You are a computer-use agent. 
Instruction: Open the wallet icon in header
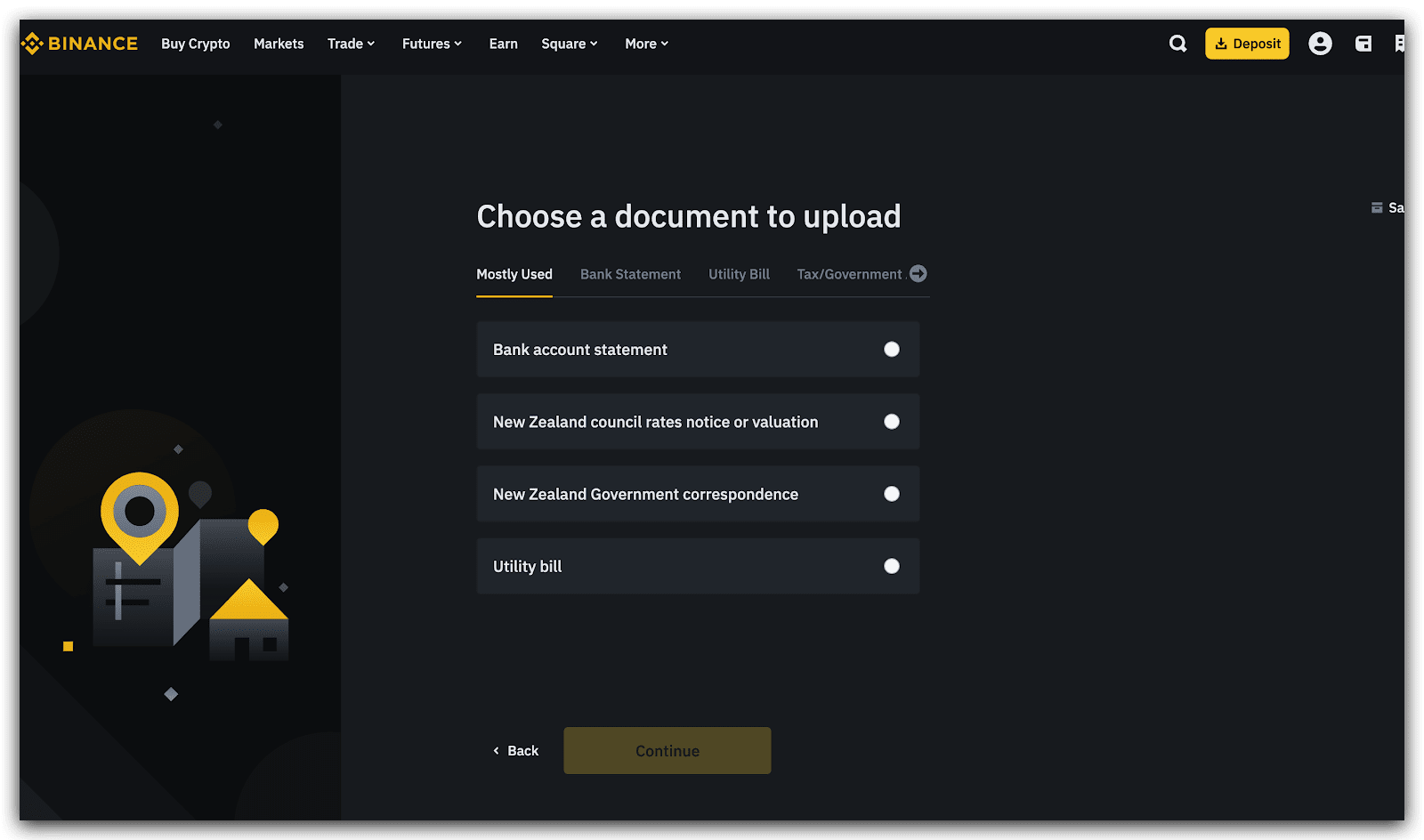(1363, 44)
